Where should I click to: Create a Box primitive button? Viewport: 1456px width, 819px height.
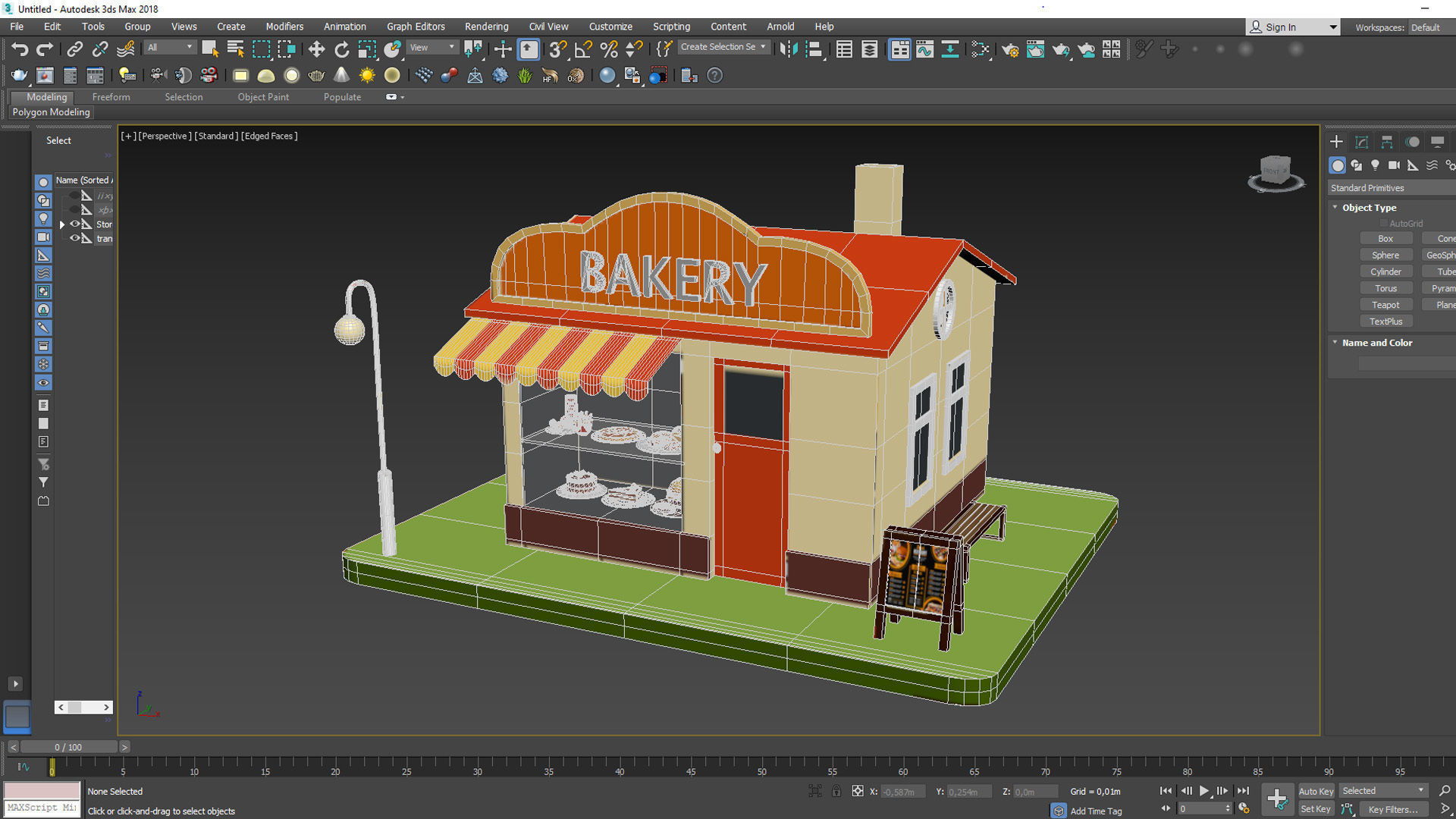(1385, 238)
